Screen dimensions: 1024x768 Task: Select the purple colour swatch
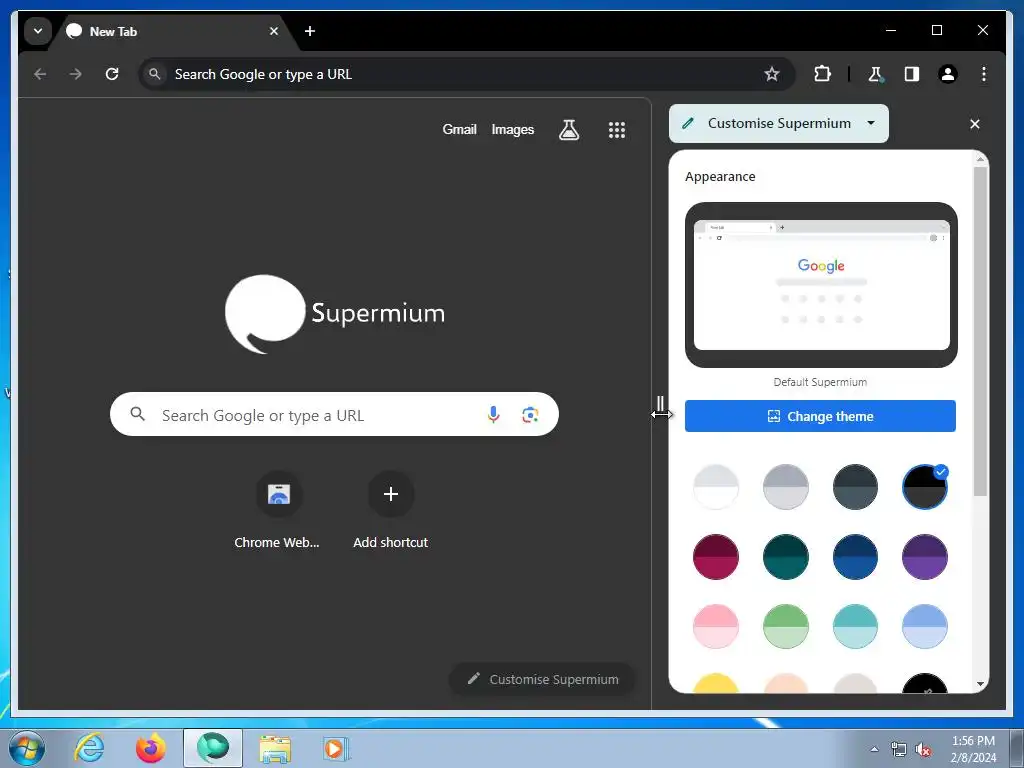pyautogui.click(x=925, y=557)
